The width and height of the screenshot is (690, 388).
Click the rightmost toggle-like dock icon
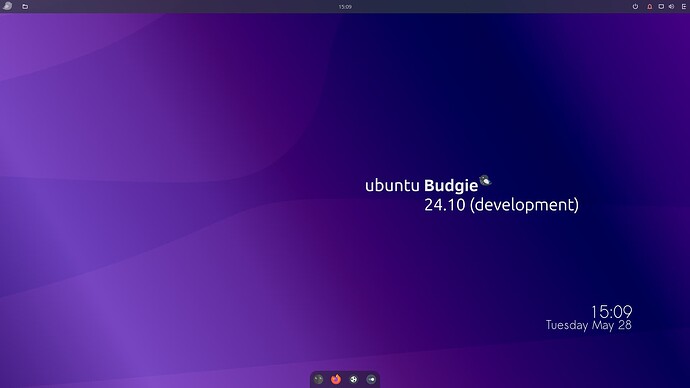point(371,379)
